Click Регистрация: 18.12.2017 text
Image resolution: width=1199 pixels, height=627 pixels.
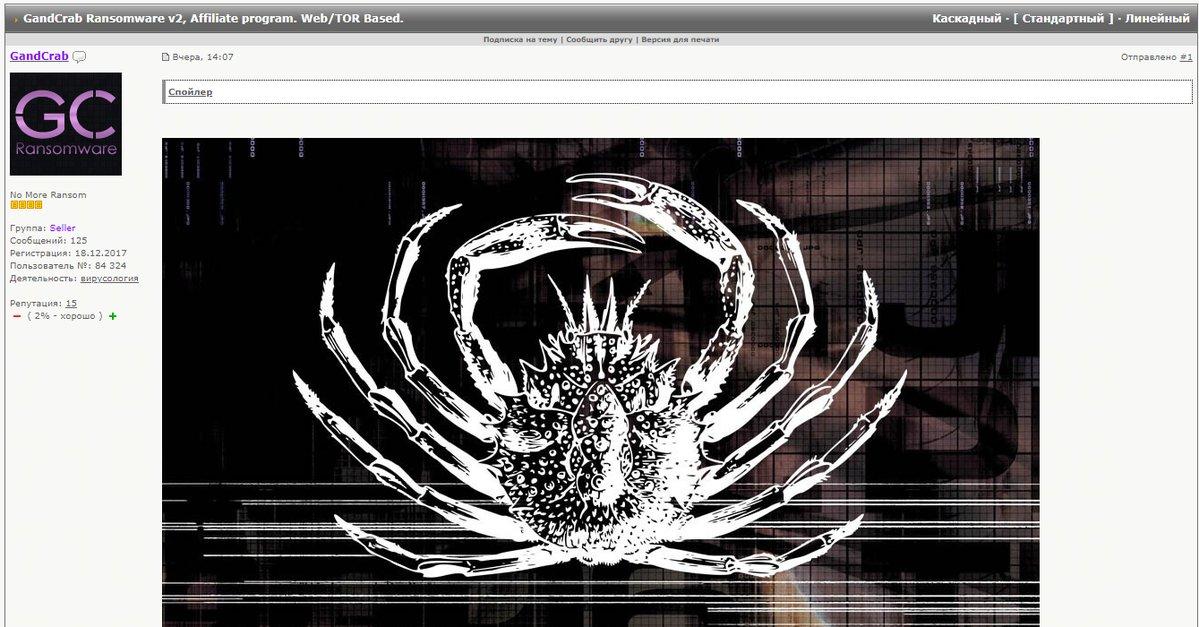click(68, 253)
